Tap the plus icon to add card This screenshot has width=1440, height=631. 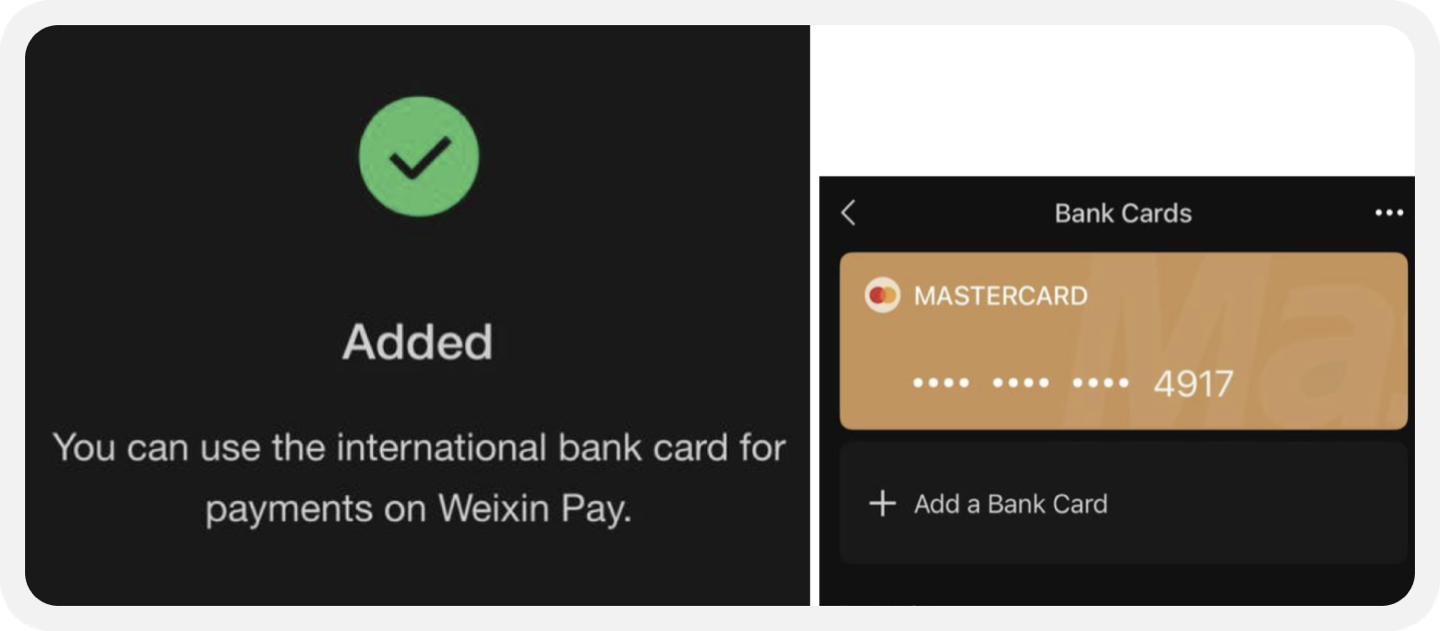(x=882, y=503)
